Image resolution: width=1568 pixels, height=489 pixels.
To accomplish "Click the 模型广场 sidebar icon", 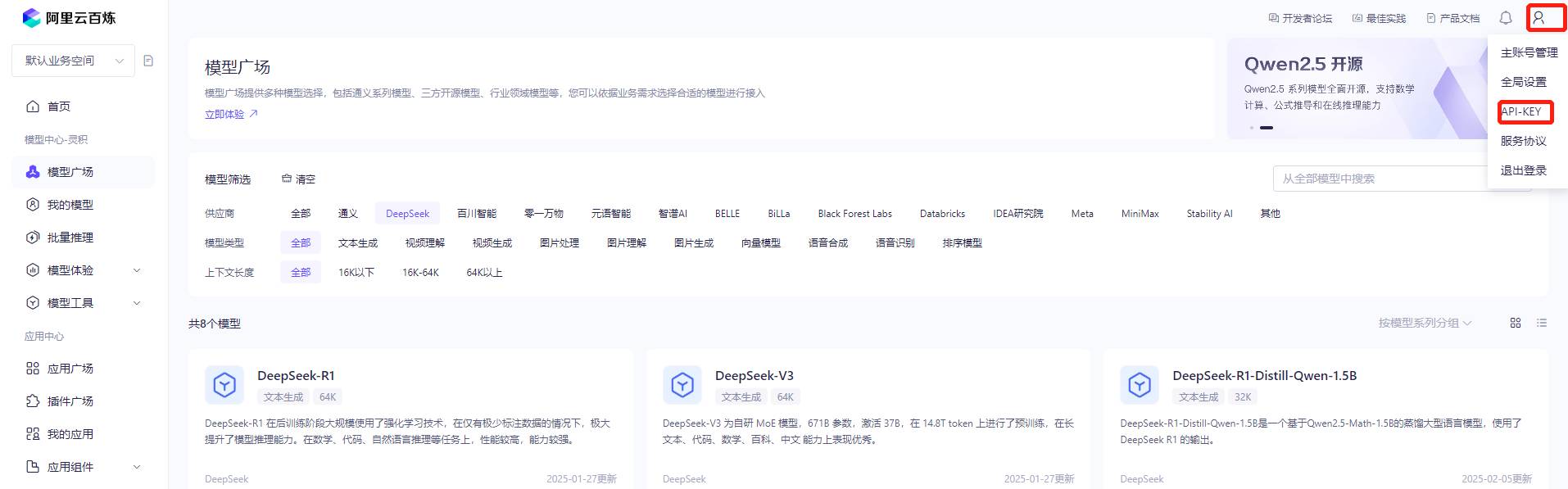I will click(x=33, y=172).
